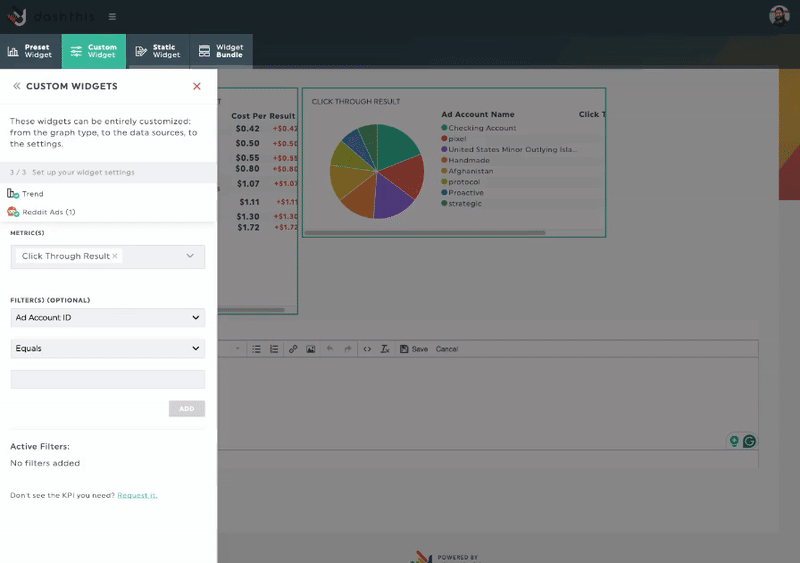Switch to the Widget Bundle tab
The height and width of the screenshot is (563, 800).
[x=221, y=51]
